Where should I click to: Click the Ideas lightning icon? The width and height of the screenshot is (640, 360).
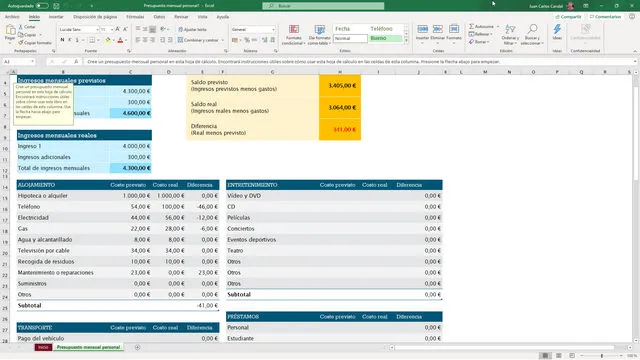557,29
